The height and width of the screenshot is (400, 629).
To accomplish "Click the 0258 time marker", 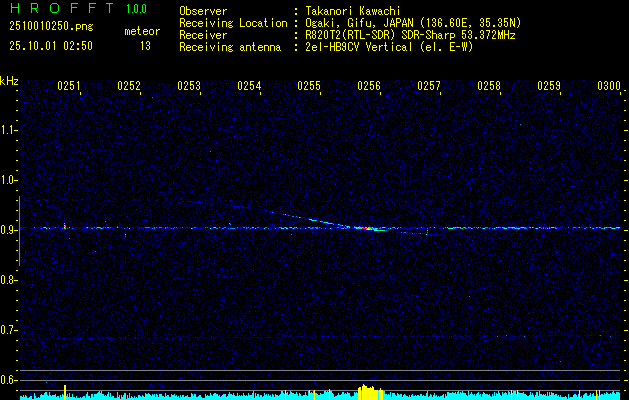I will pos(489,86).
